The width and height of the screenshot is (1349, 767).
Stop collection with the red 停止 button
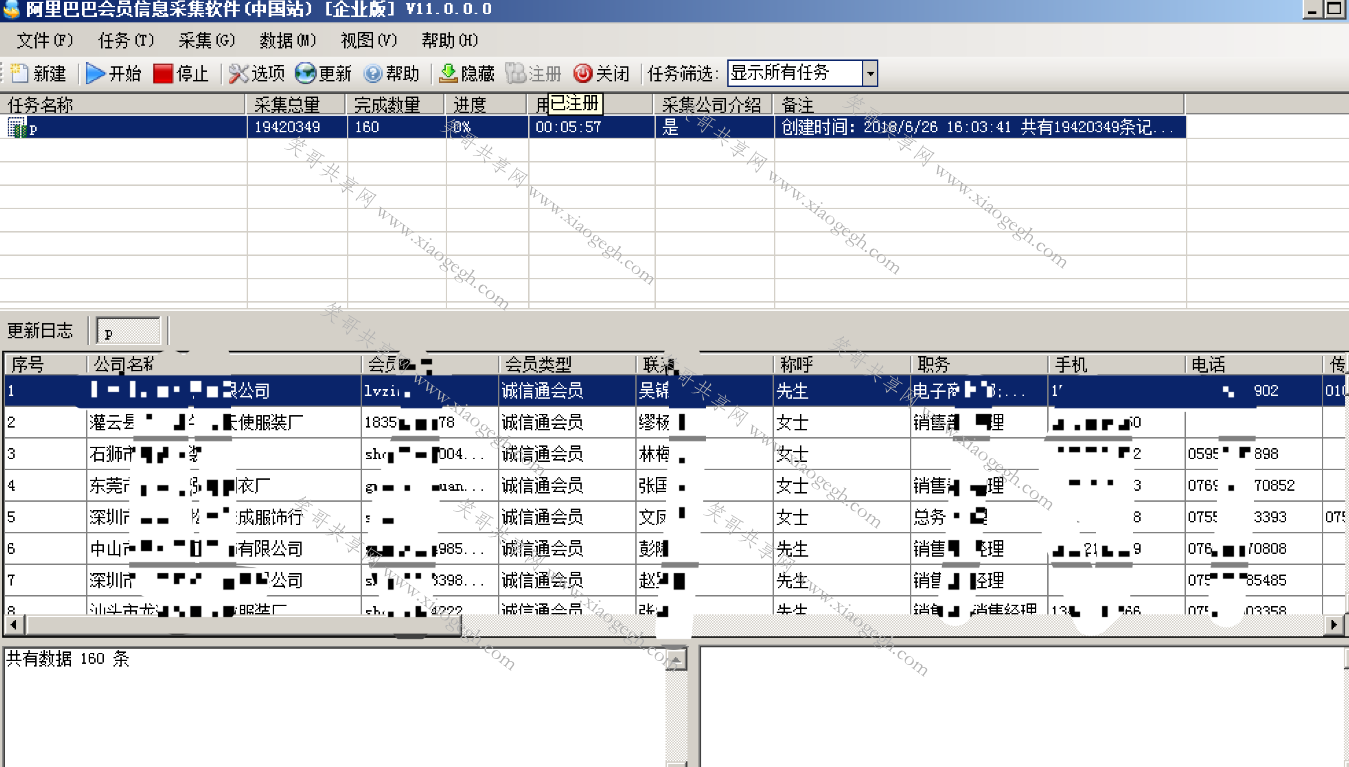click(181, 73)
